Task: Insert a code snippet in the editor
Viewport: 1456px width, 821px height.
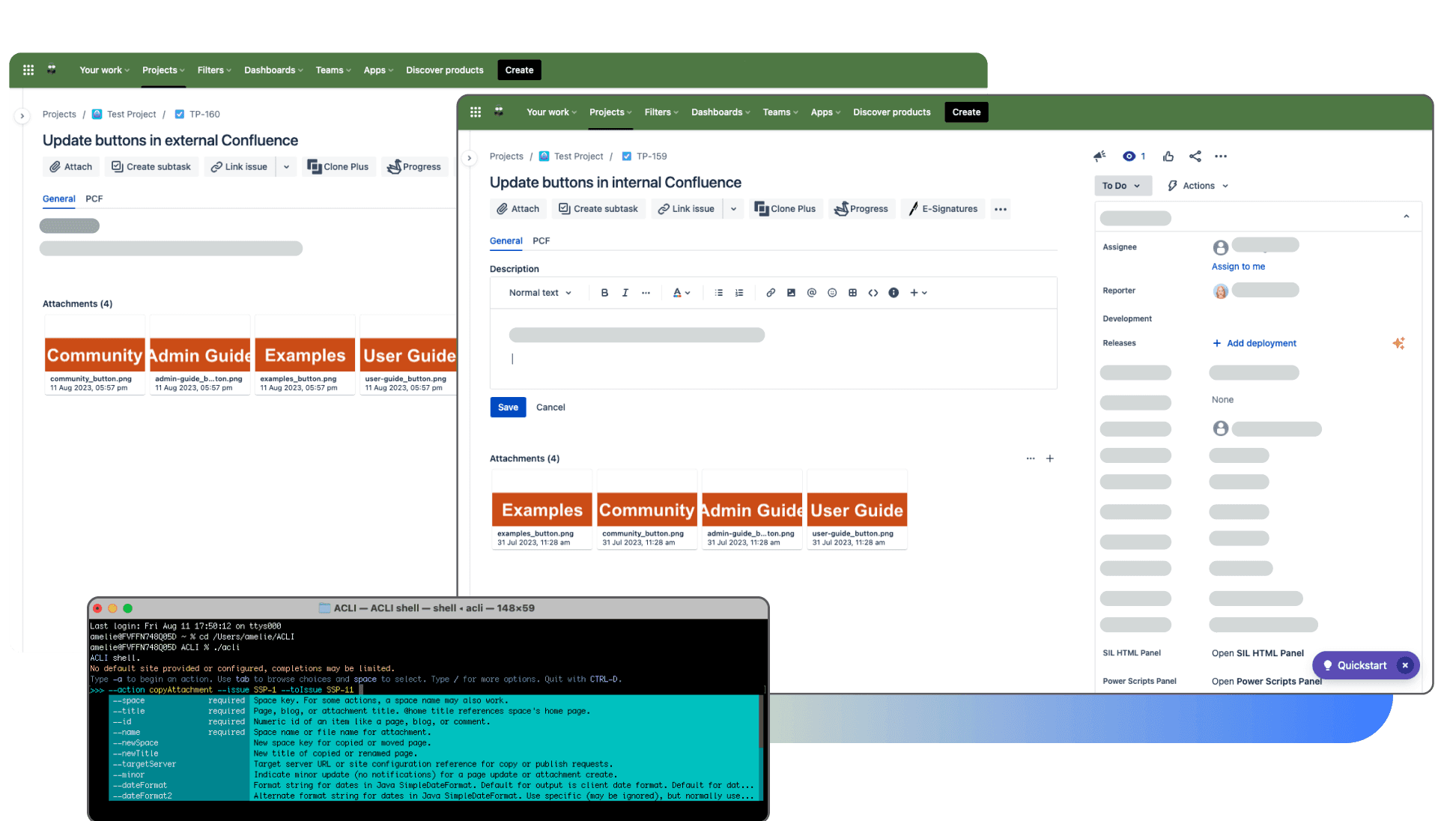Action: tap(873, 292)
